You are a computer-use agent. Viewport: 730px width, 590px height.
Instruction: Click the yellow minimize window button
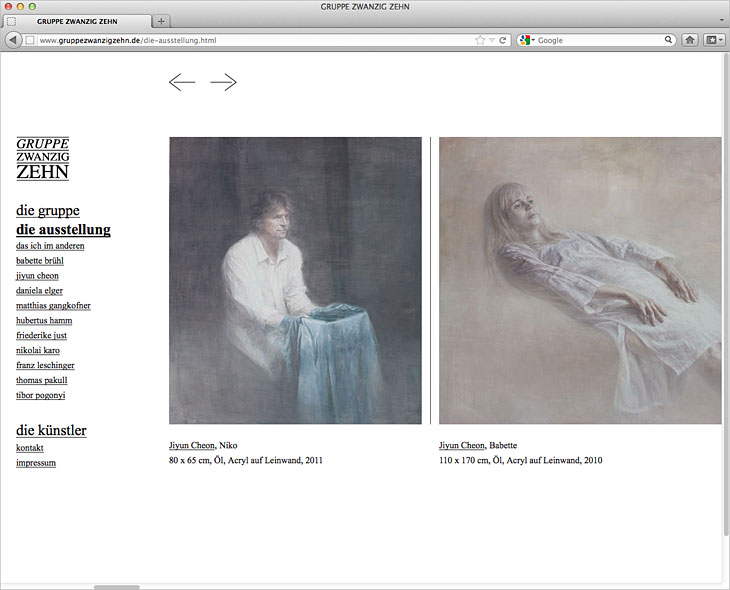(x=20, y=7)
